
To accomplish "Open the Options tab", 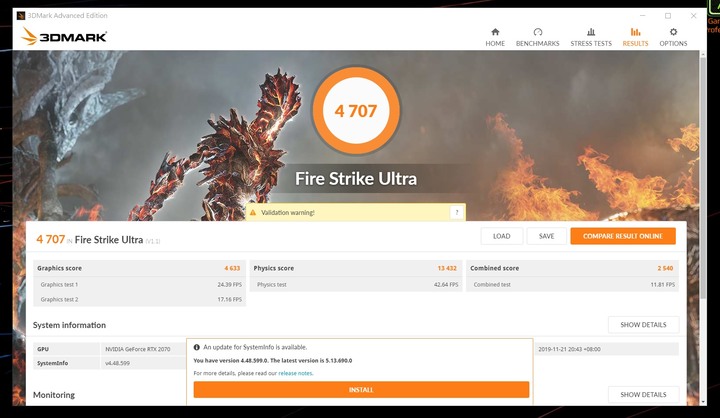I will coord(673,37).
